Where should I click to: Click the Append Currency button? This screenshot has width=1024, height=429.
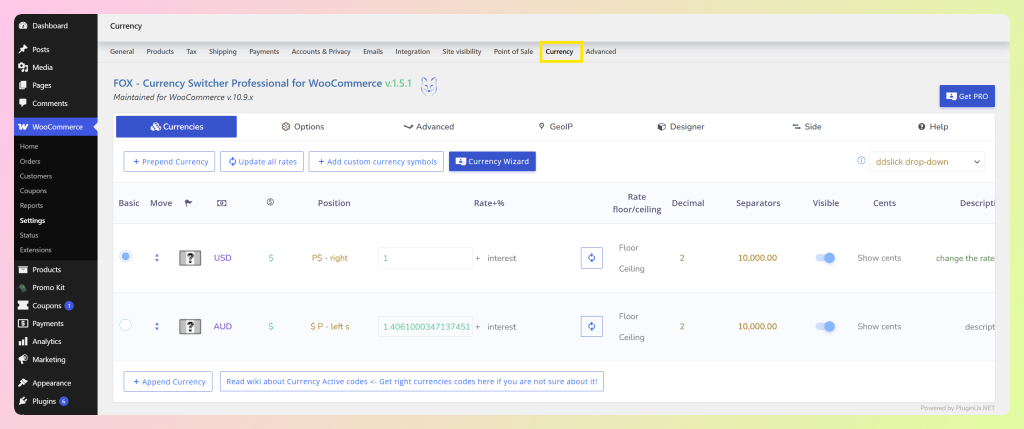[x=168, y=381]
